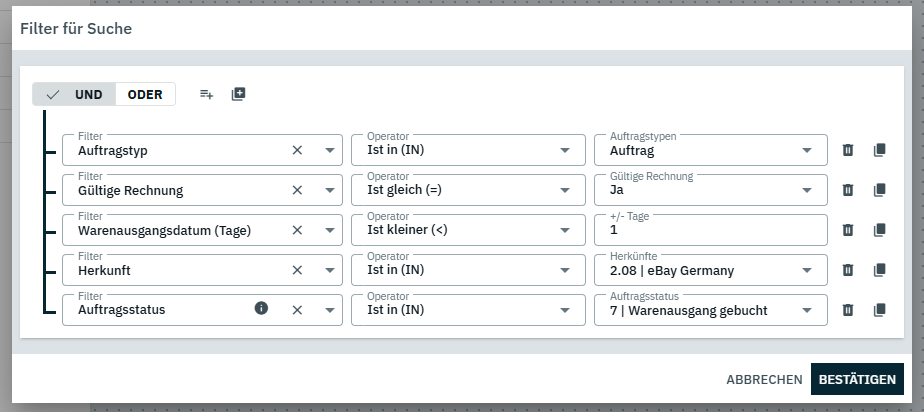The image size is (924, 412).
Task: Delete the Auftragstyp filter row
Action: 848,150
